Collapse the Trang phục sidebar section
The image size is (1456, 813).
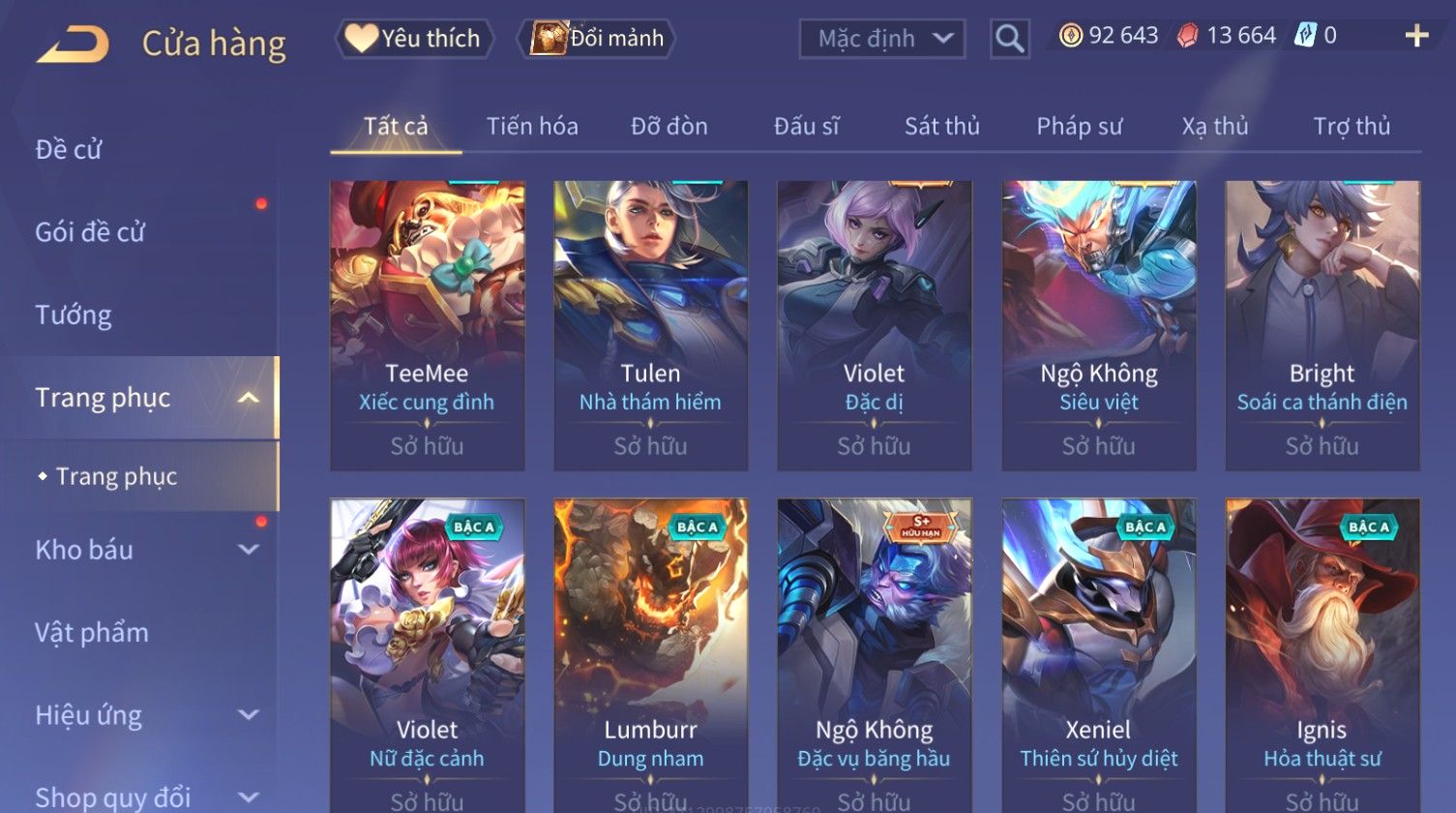tap(249, 398)
